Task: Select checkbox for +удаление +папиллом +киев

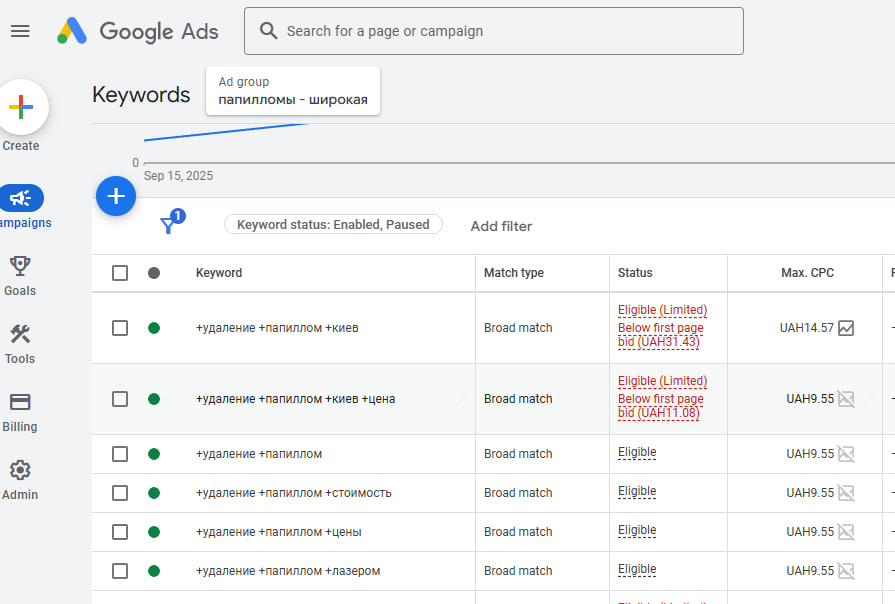Action: click(x=120, y=328)
